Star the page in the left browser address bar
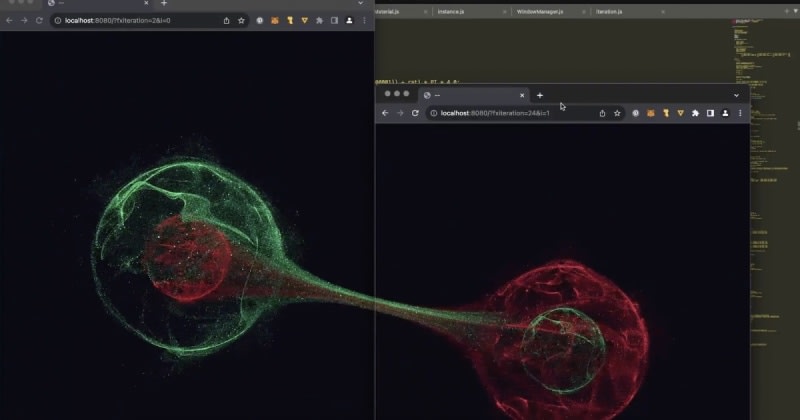 (241, 20)
